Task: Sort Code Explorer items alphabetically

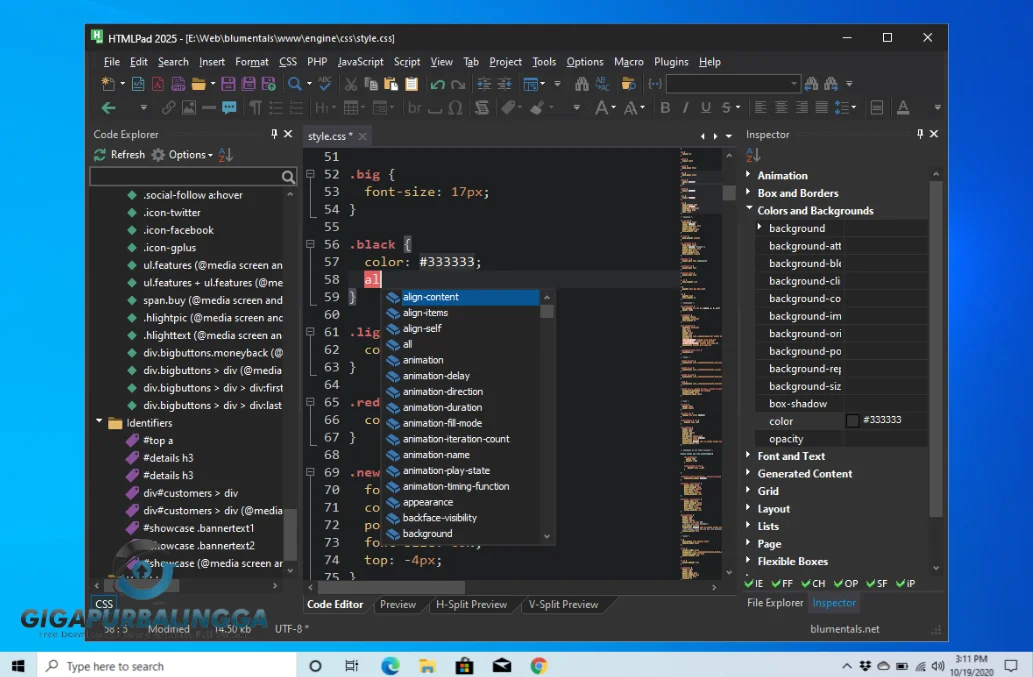Action: point(225,155)
